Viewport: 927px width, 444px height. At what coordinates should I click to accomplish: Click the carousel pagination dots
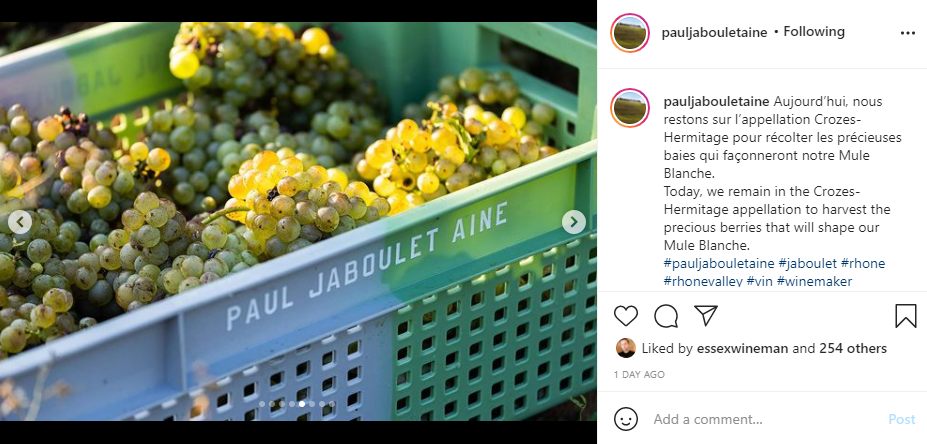(298, 405)
